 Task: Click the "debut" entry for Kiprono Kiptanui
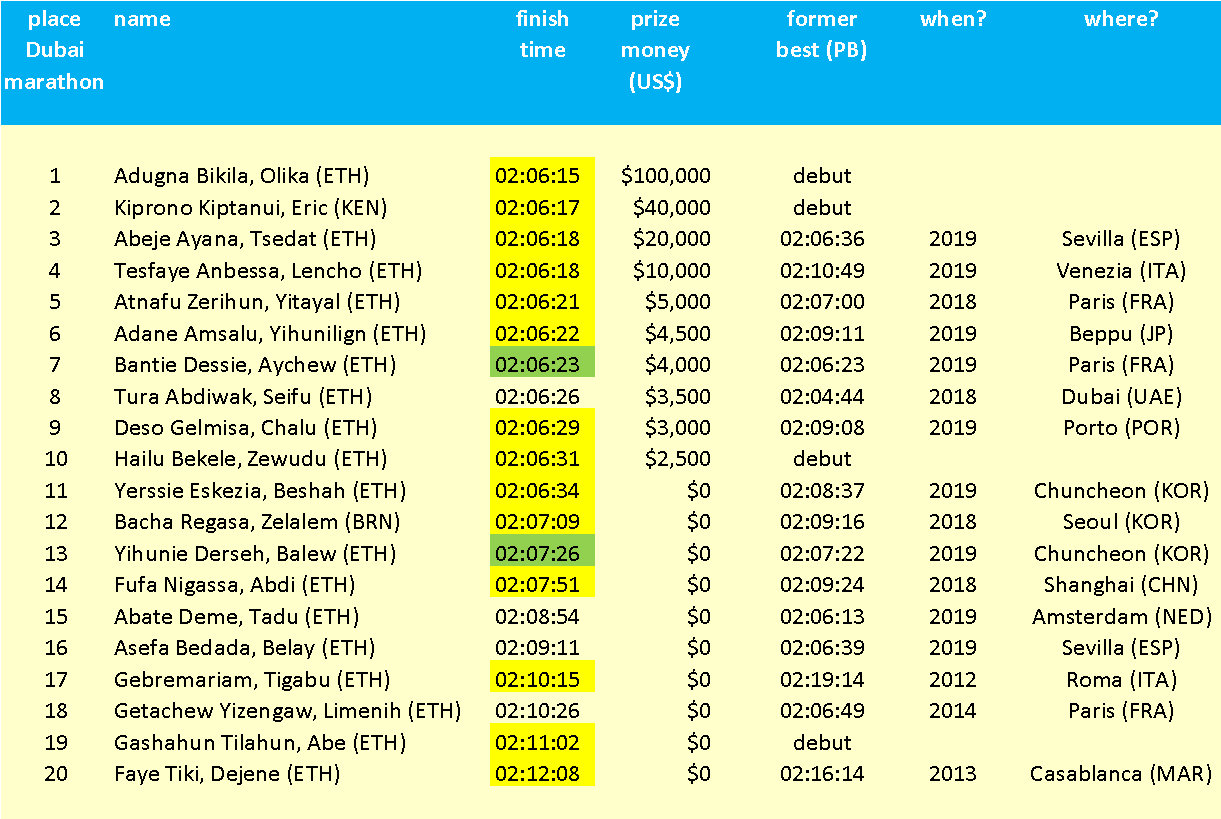click(x=822, y=208)
